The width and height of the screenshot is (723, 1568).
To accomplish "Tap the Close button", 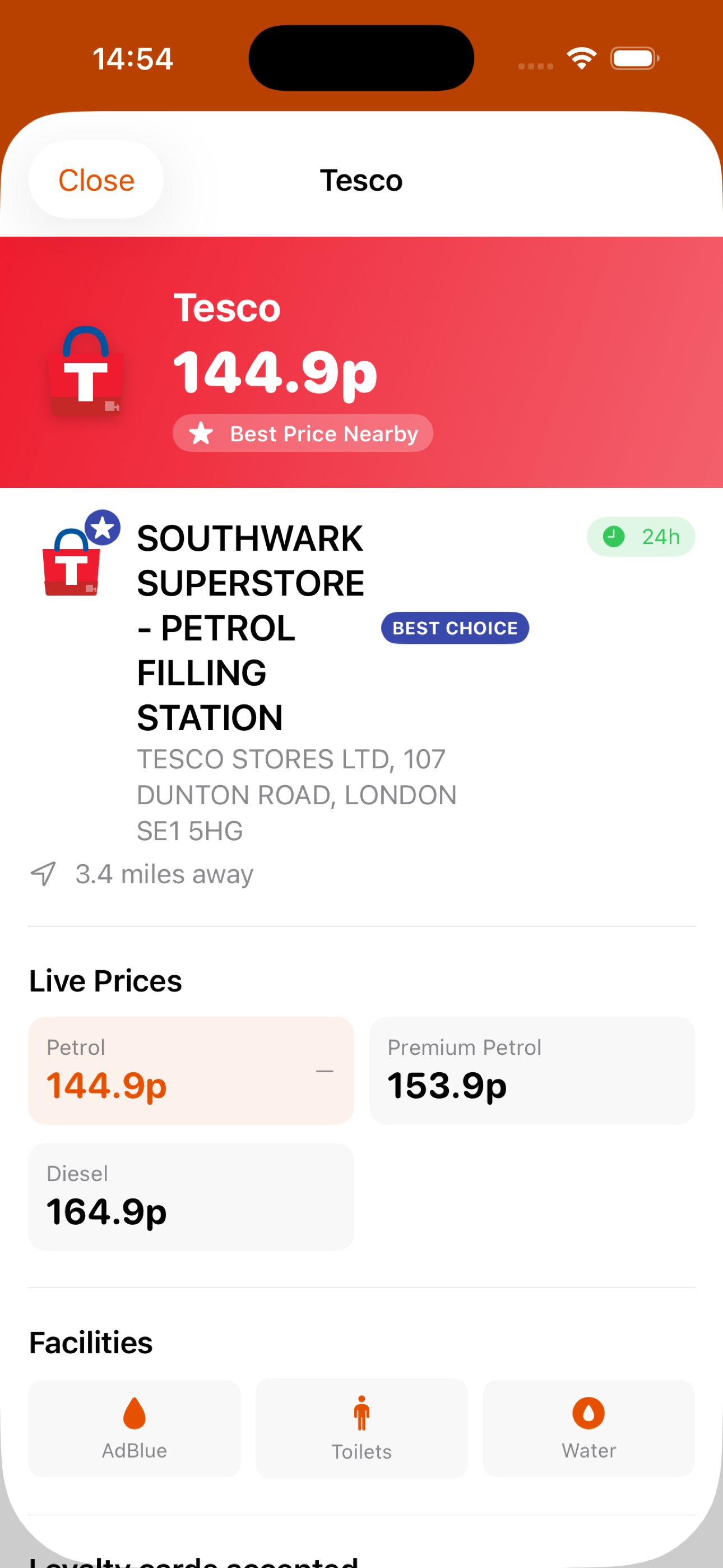I will point(95,179).
